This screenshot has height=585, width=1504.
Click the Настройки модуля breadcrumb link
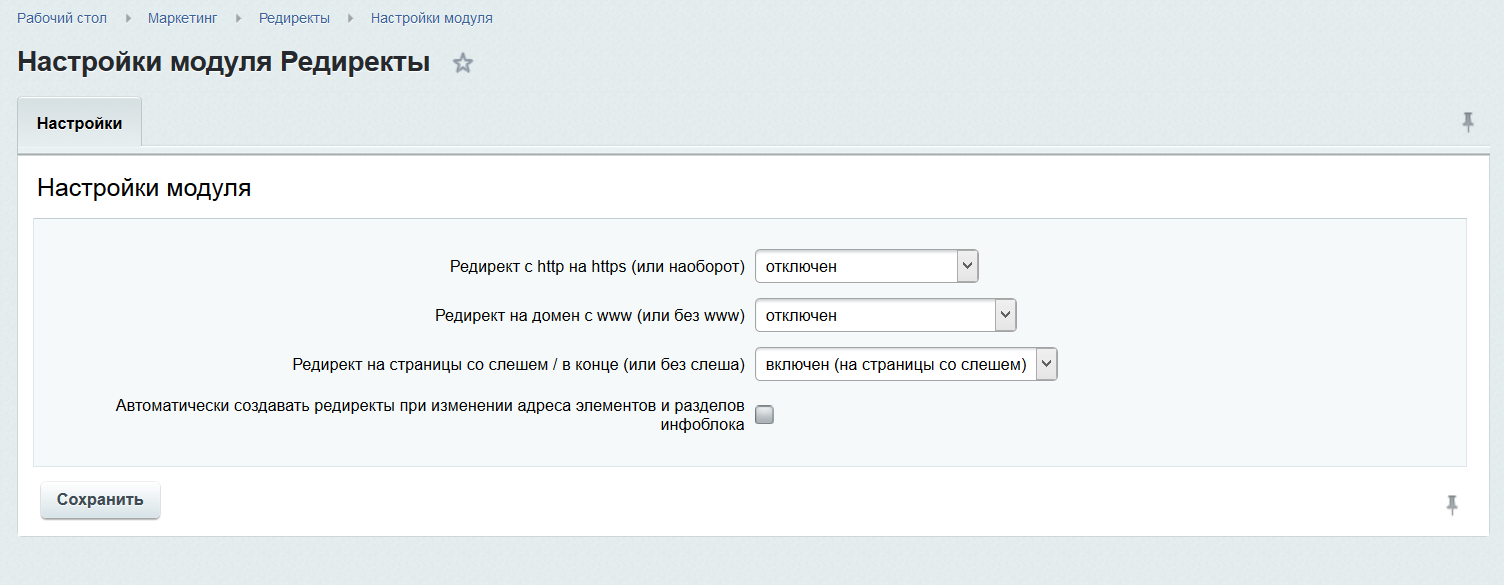[431, 19]
